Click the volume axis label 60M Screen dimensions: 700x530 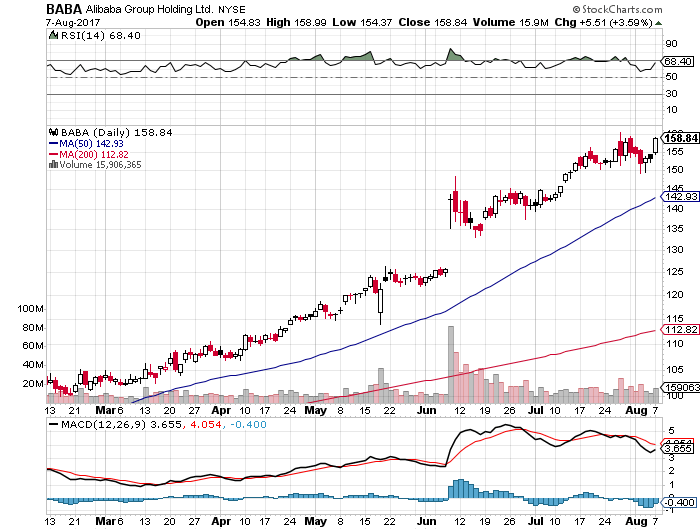coord(33,346)
